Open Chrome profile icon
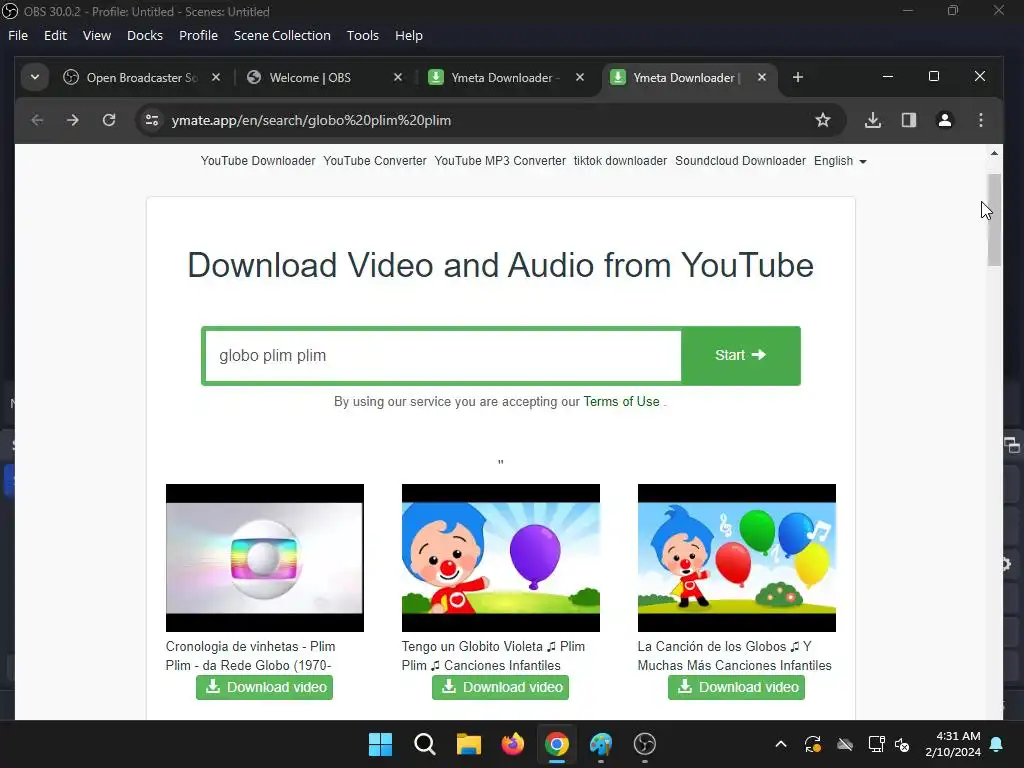The image size is (1024, 768). click(944, 120)
